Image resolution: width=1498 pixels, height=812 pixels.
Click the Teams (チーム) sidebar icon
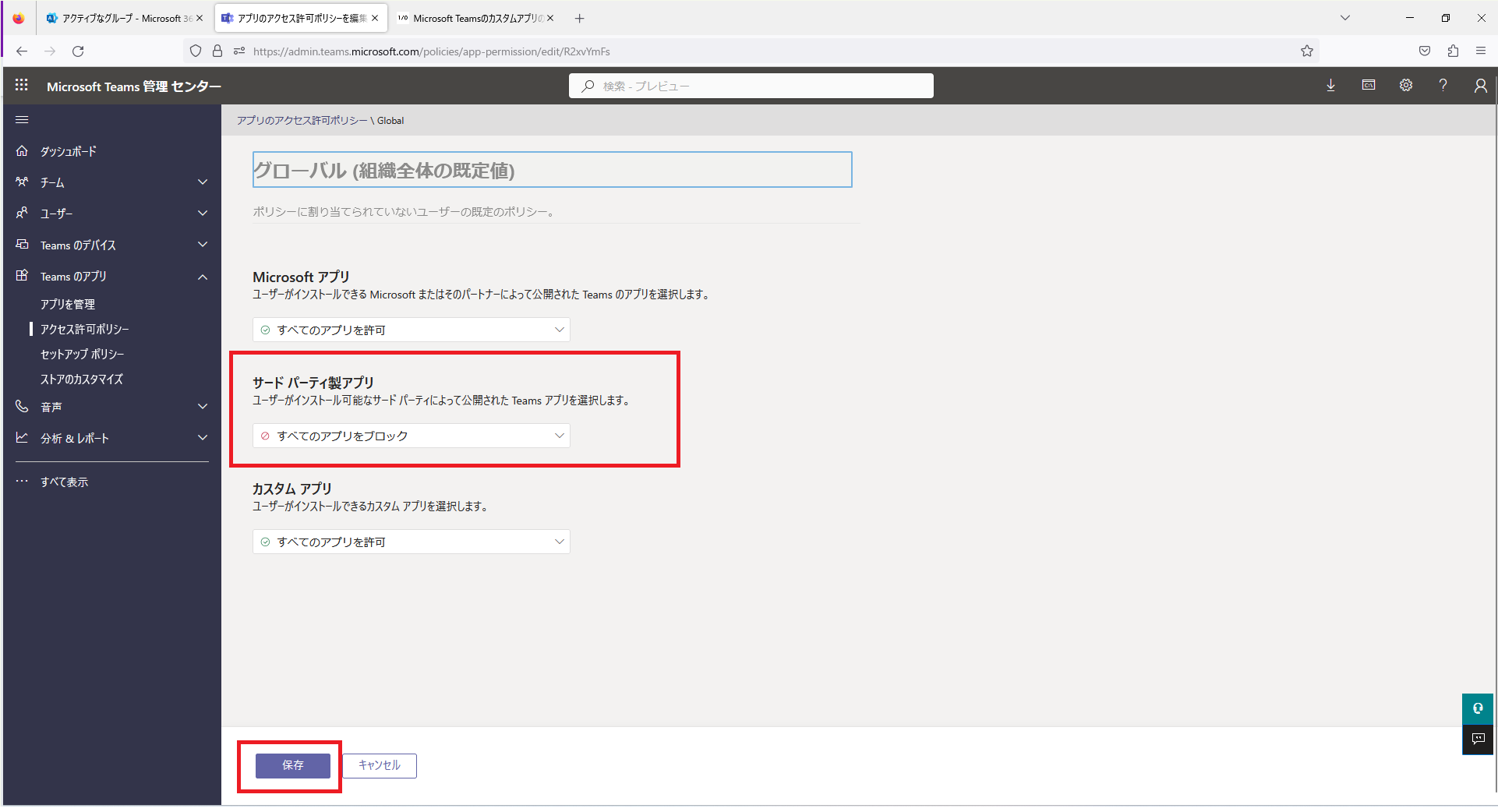22,182
